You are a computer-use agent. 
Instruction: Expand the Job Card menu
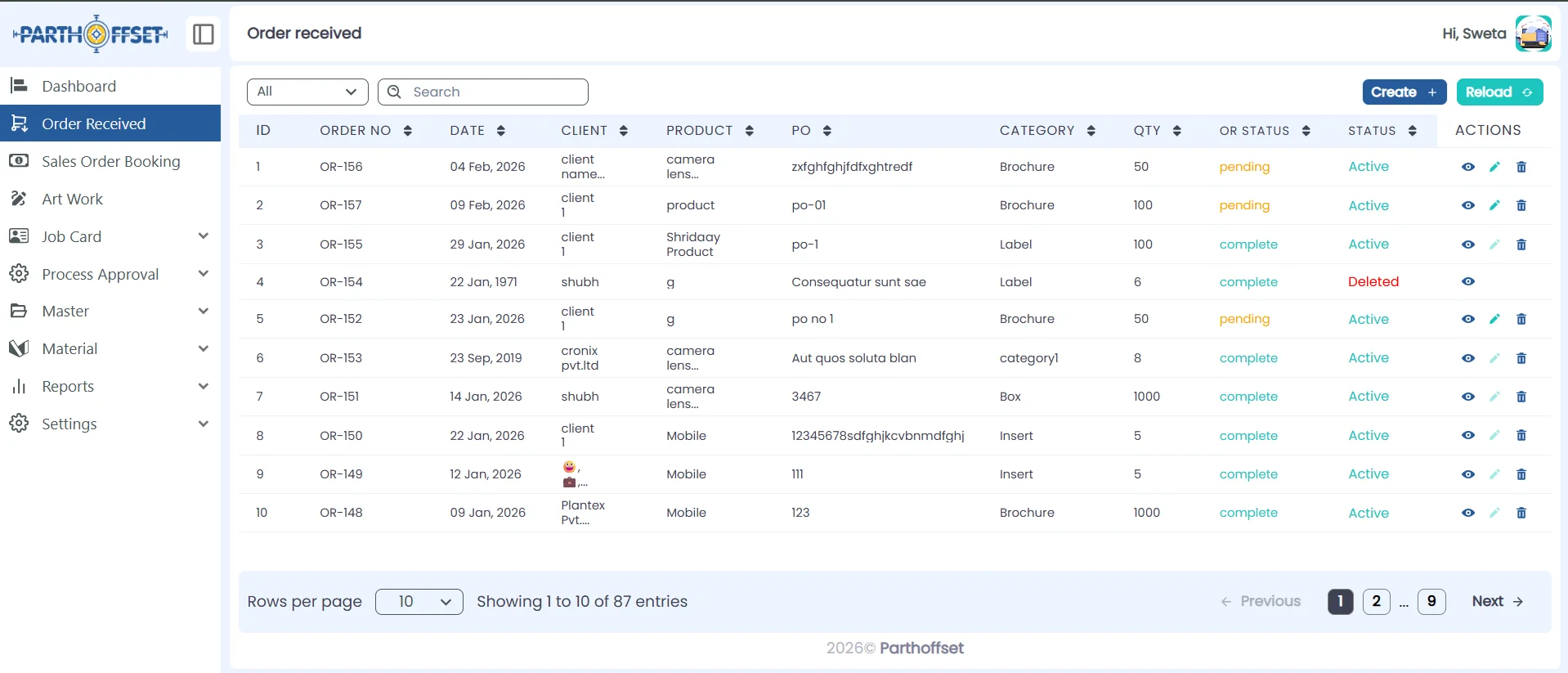pyautogui.click(x=110, y=236)
